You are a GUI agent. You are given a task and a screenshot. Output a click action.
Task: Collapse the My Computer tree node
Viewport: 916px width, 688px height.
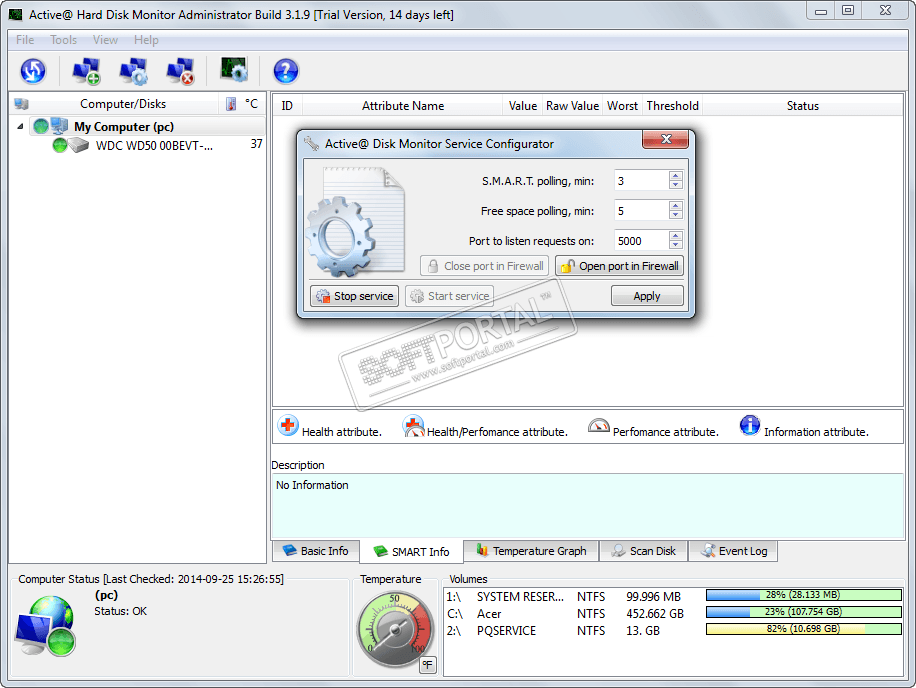[20, 126]
